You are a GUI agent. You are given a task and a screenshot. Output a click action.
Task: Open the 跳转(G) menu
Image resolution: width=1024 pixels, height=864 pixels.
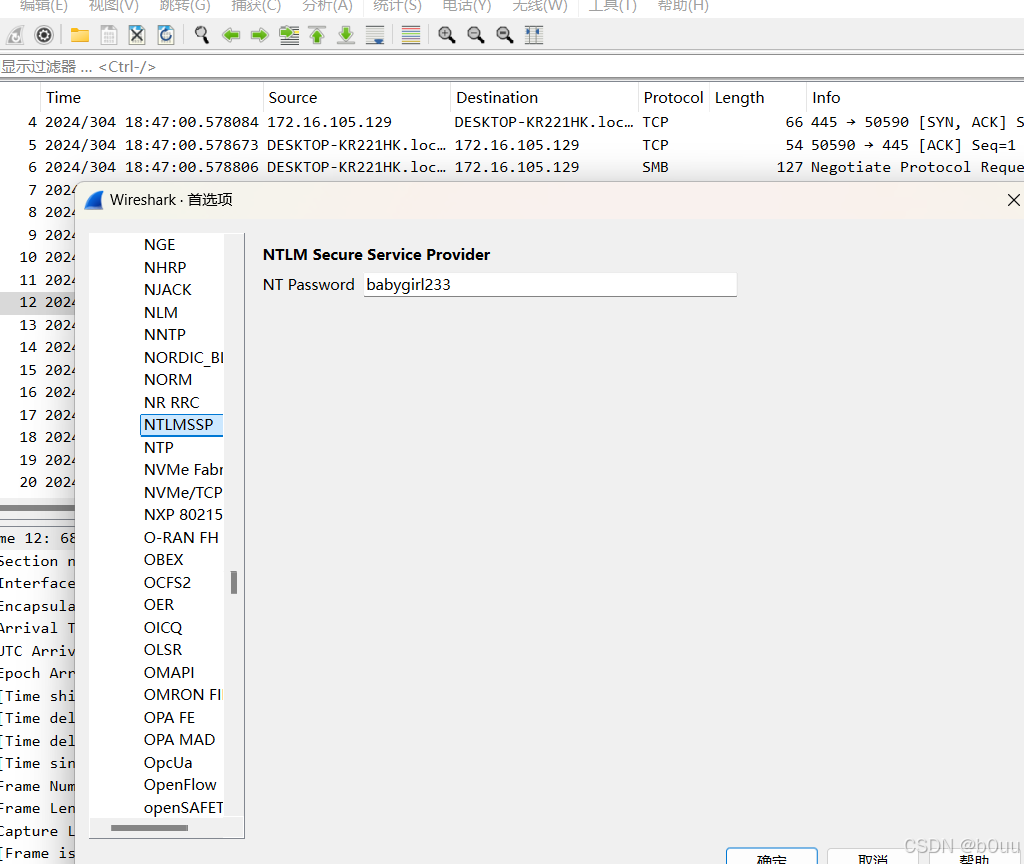[185, 6]
